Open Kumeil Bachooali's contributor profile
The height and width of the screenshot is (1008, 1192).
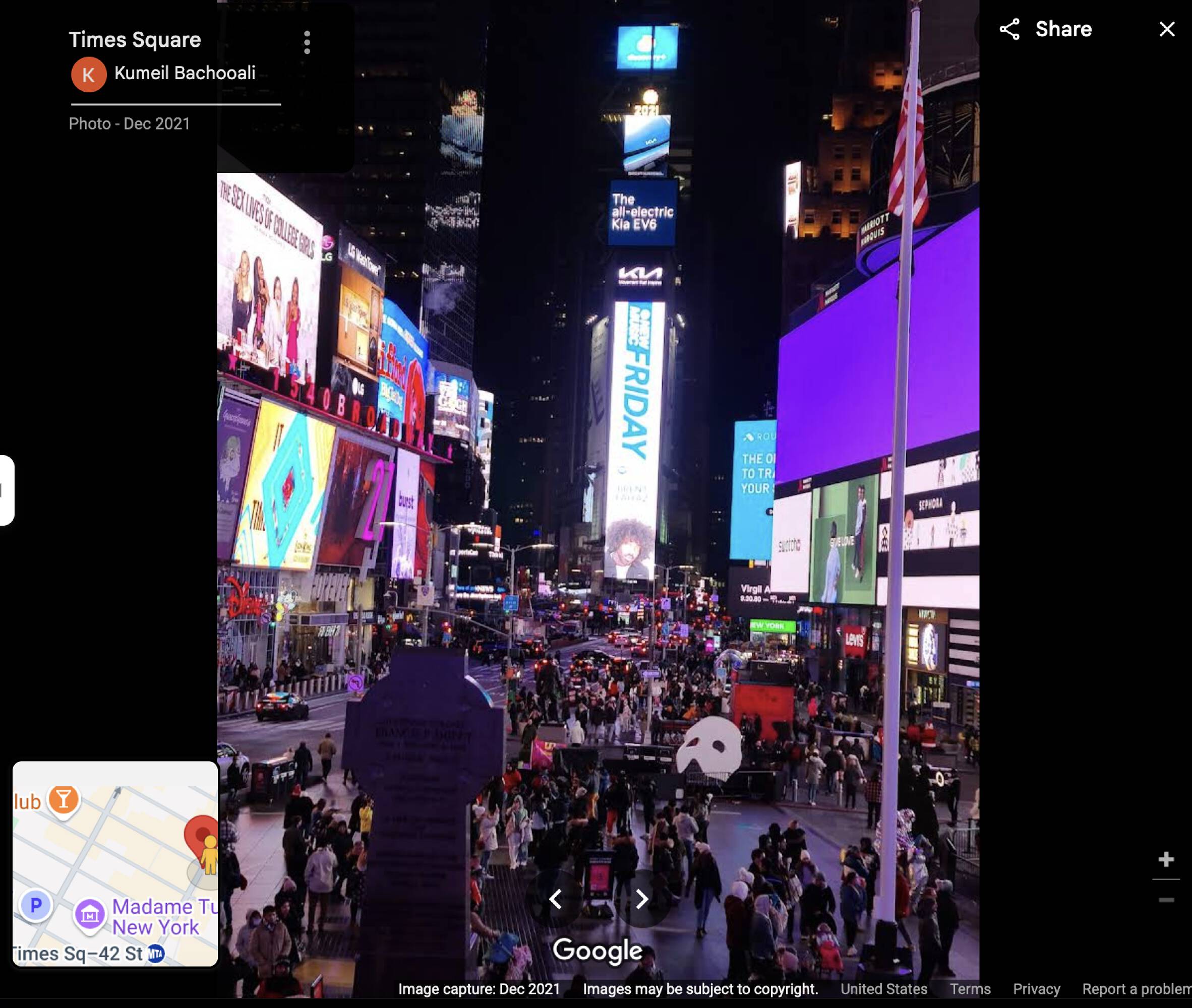tap(184, 73)
